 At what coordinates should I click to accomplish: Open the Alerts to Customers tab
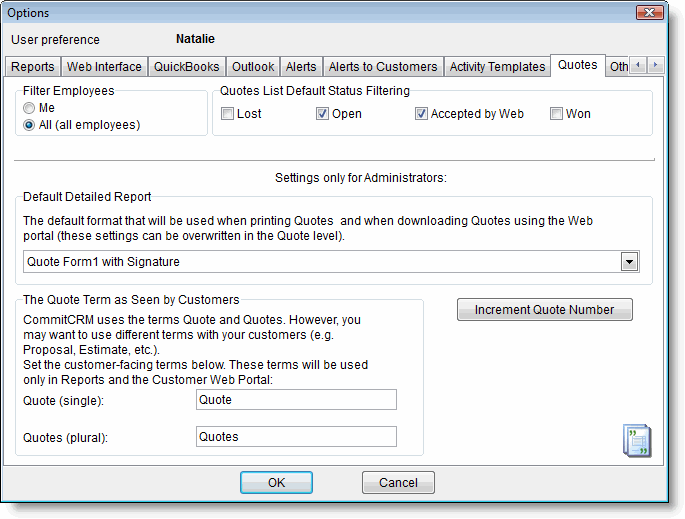pyautogui.click(x=383, y=67)
